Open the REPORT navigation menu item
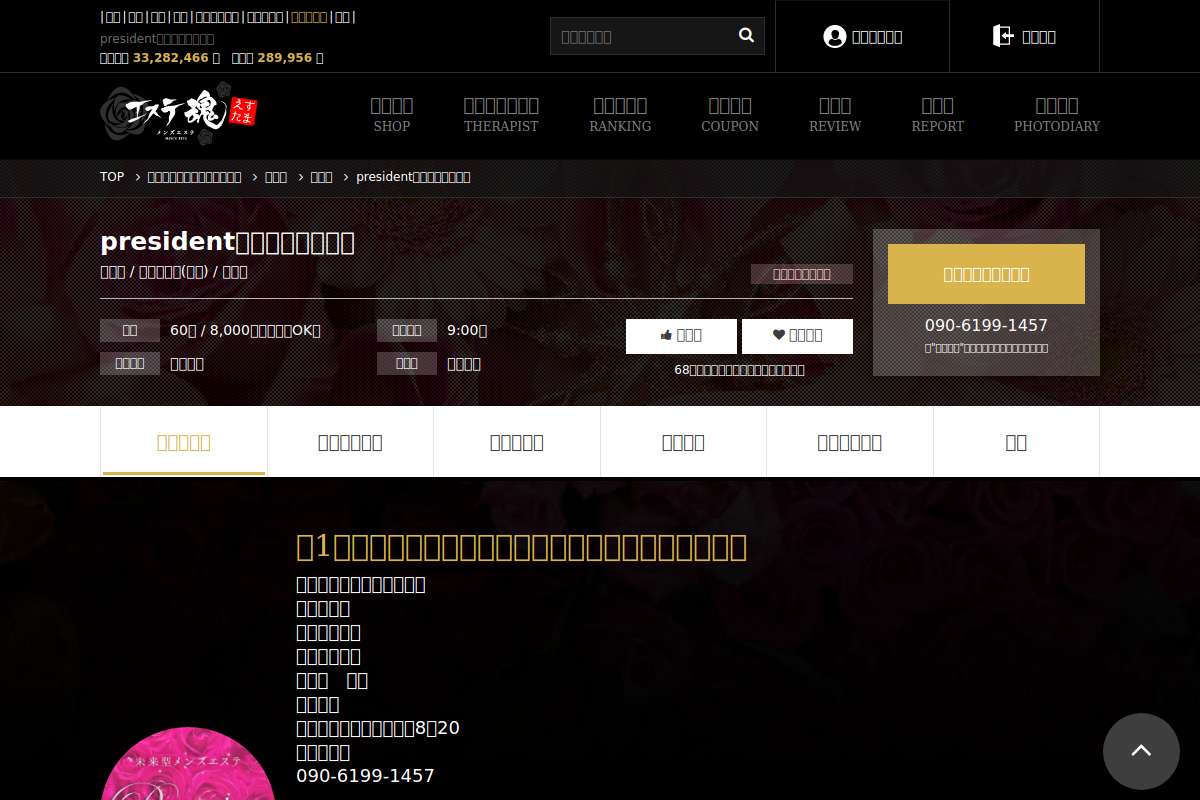Image resolution: width=1200 pixels, height=800 pixels. pyautogui.click(x=938, y=115)
